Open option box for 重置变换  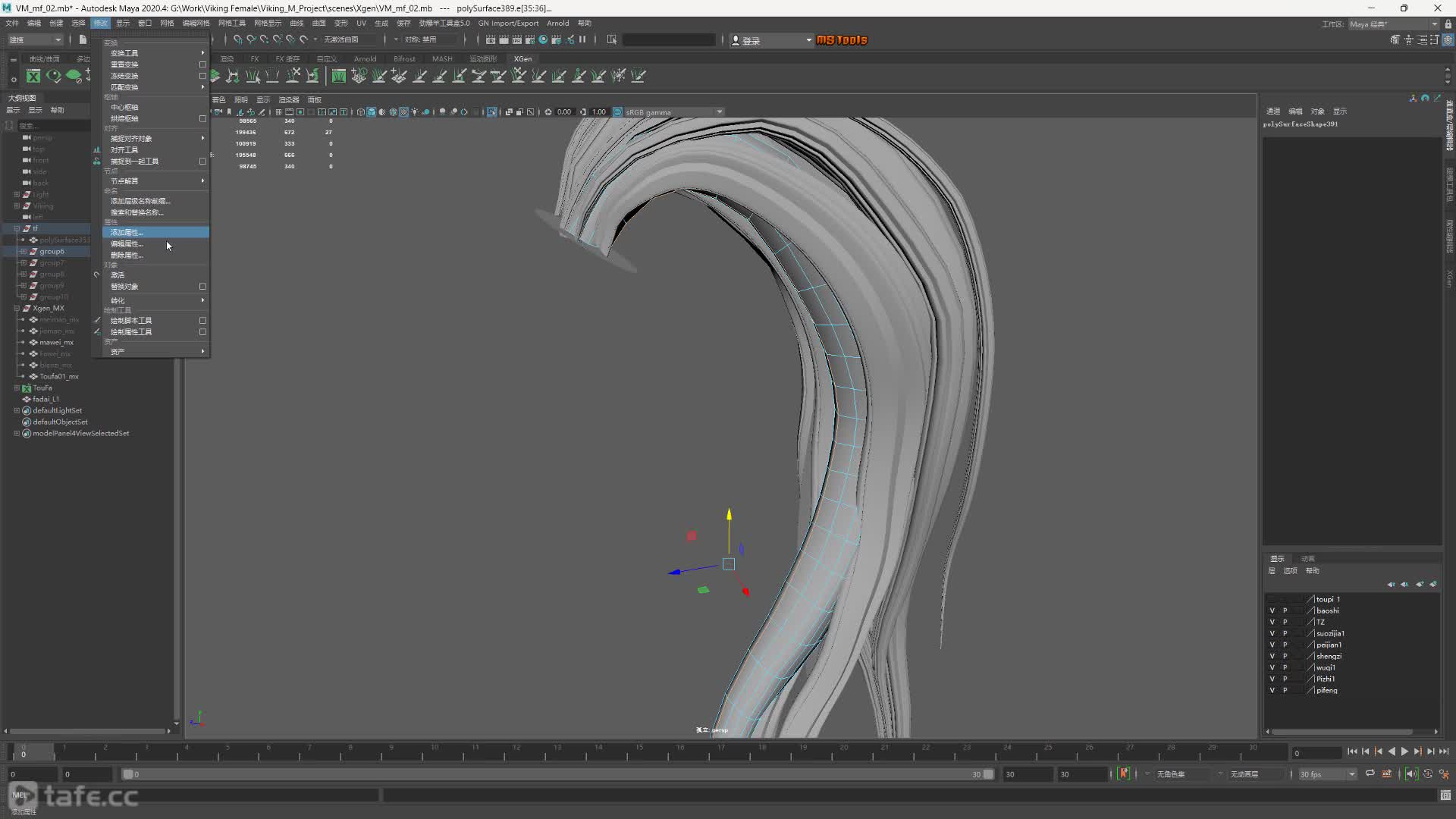coord(202,64)
